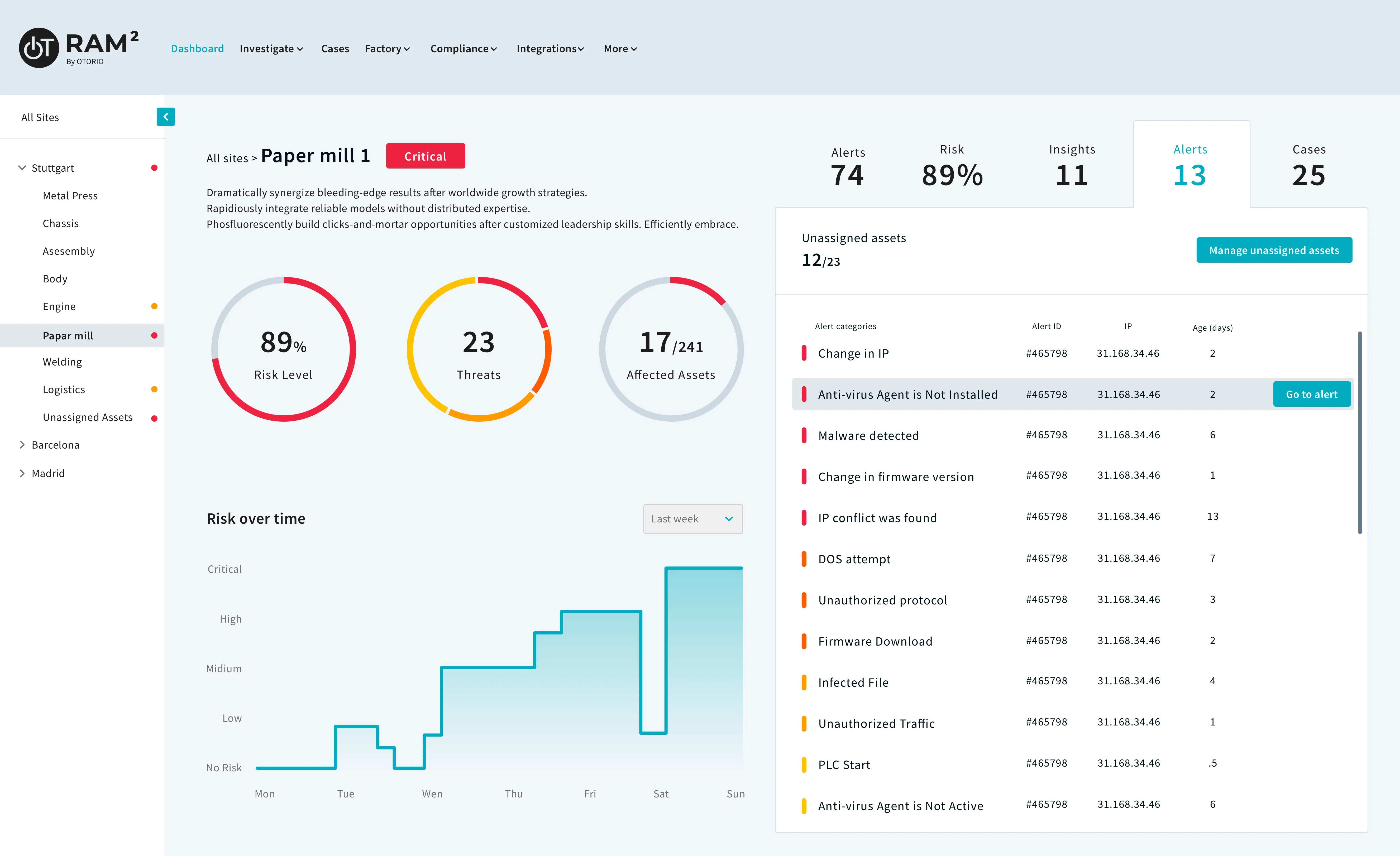Open the Last week period dropdown

click(693, 519)
